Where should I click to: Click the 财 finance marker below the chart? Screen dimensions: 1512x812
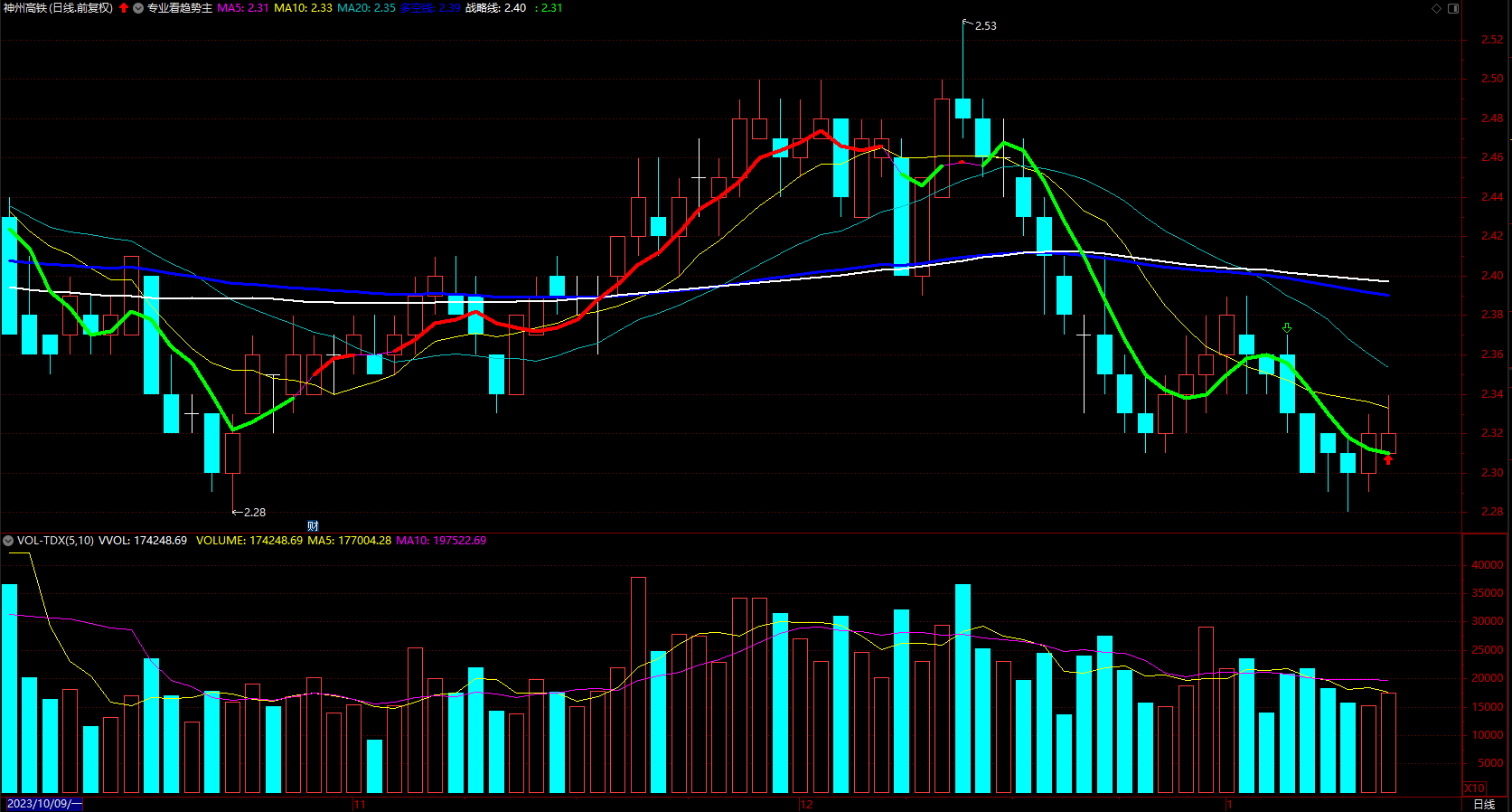(313, 525)
